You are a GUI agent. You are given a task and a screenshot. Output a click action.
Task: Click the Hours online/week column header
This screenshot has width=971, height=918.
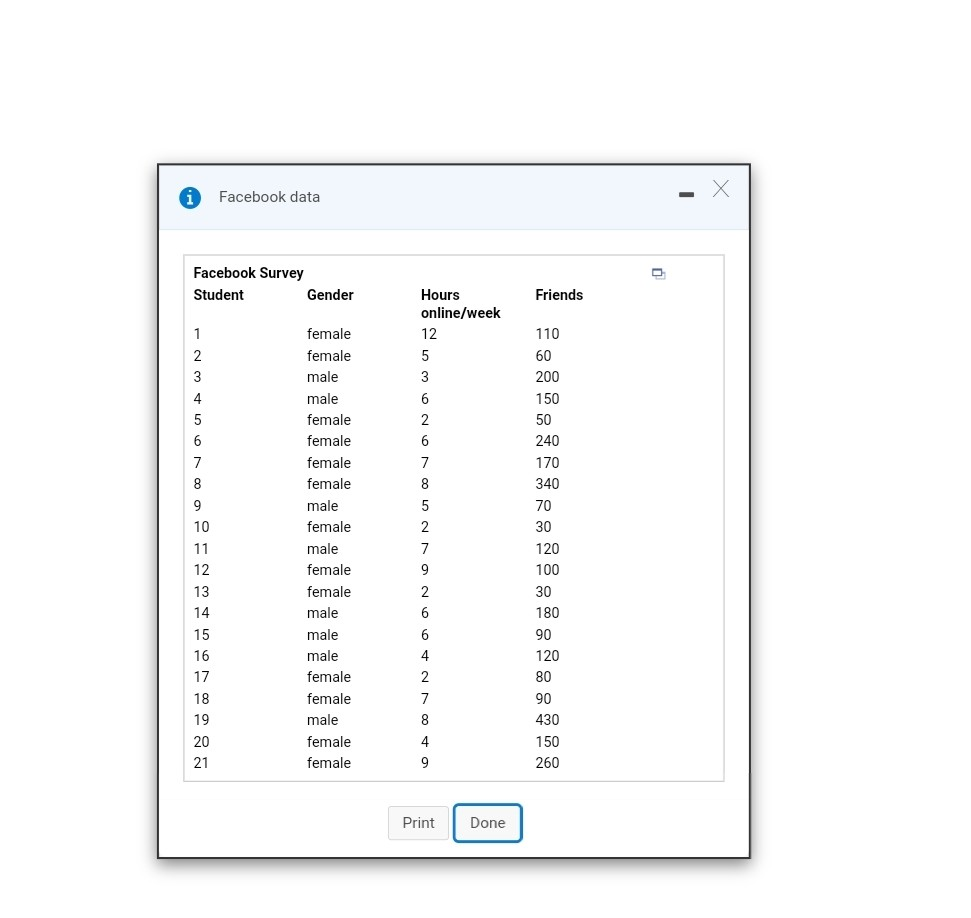tap(461, 304)
